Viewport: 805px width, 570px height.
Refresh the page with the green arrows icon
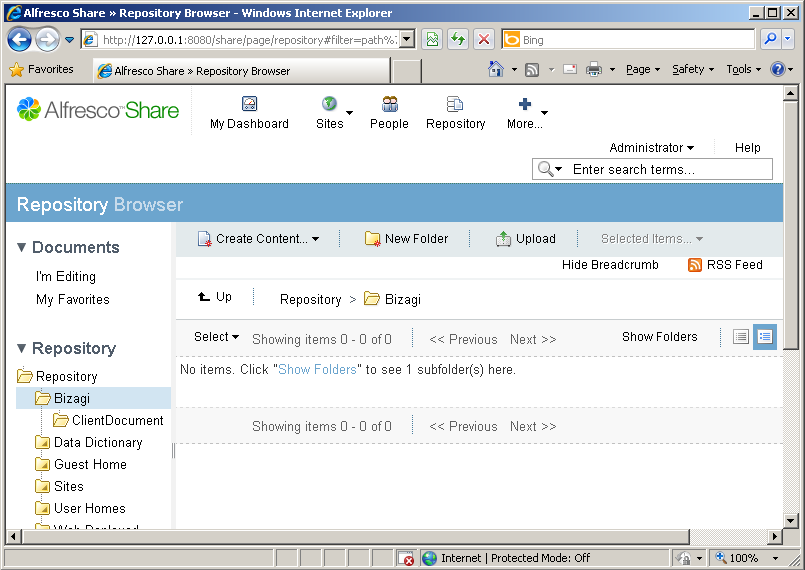coord(457,40)
